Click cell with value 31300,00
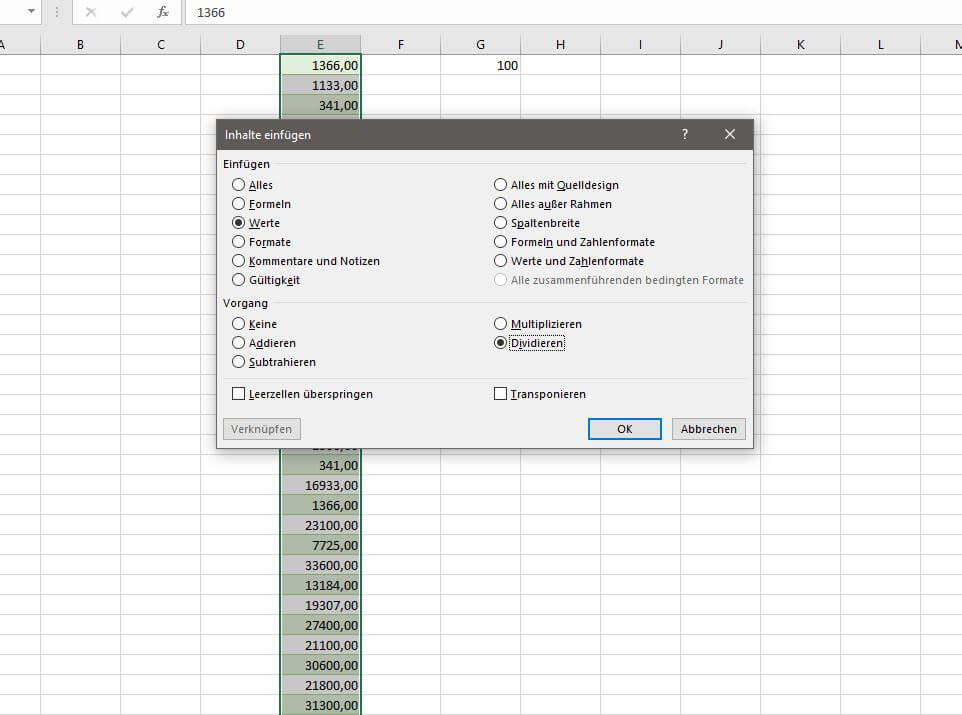This screenshot has width=962, height=715. 320,705
